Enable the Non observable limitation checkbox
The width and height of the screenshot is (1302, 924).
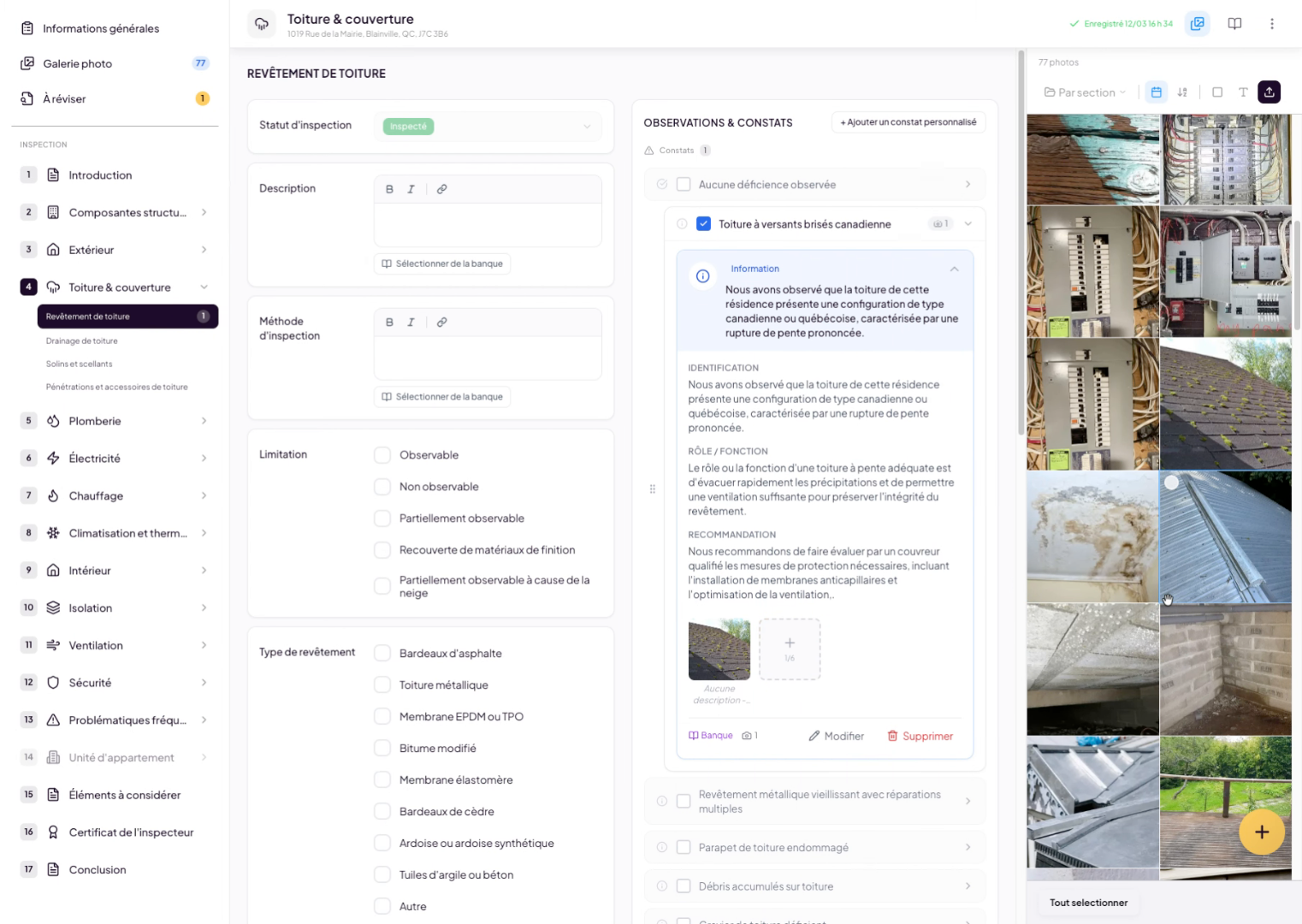(382, 487)
